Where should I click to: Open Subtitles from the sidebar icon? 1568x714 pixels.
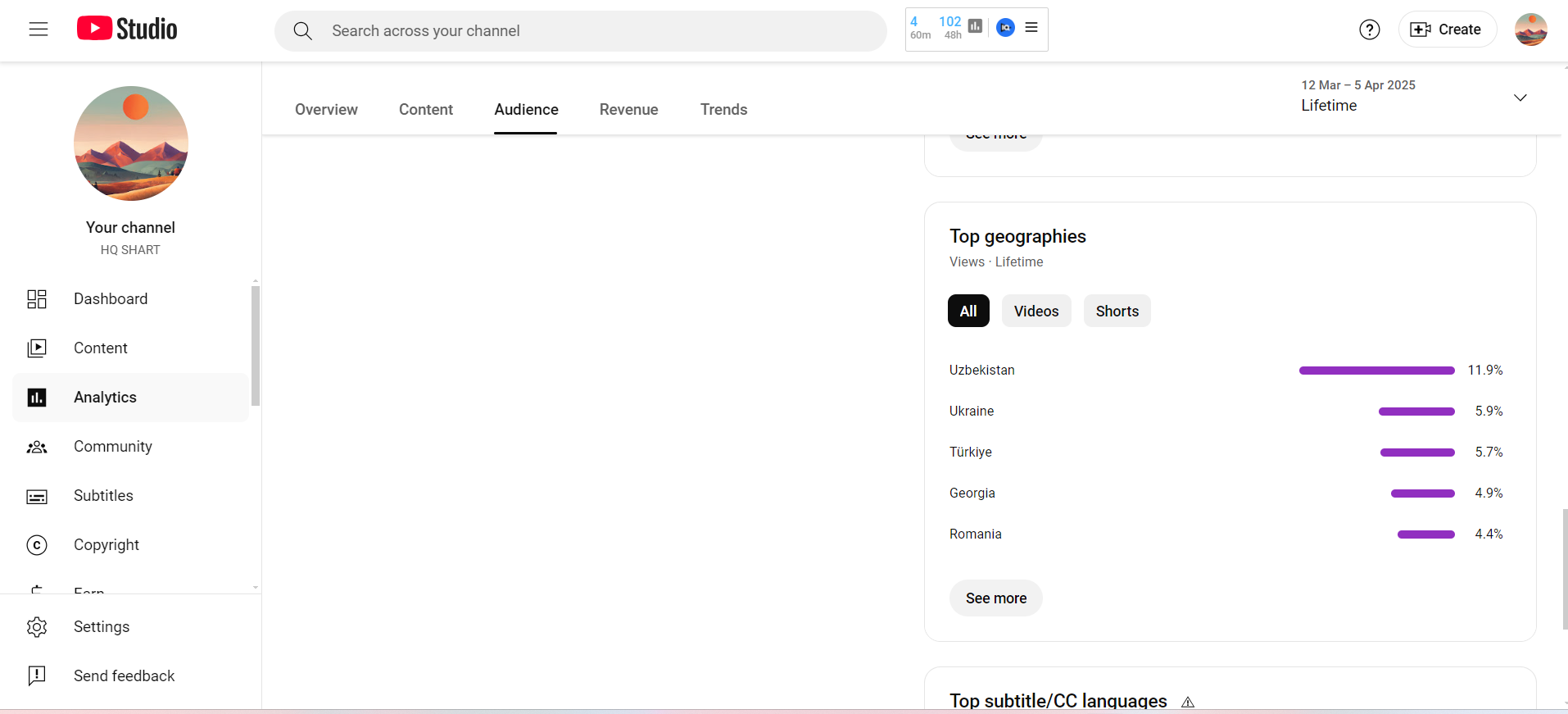tap(37, 496)
